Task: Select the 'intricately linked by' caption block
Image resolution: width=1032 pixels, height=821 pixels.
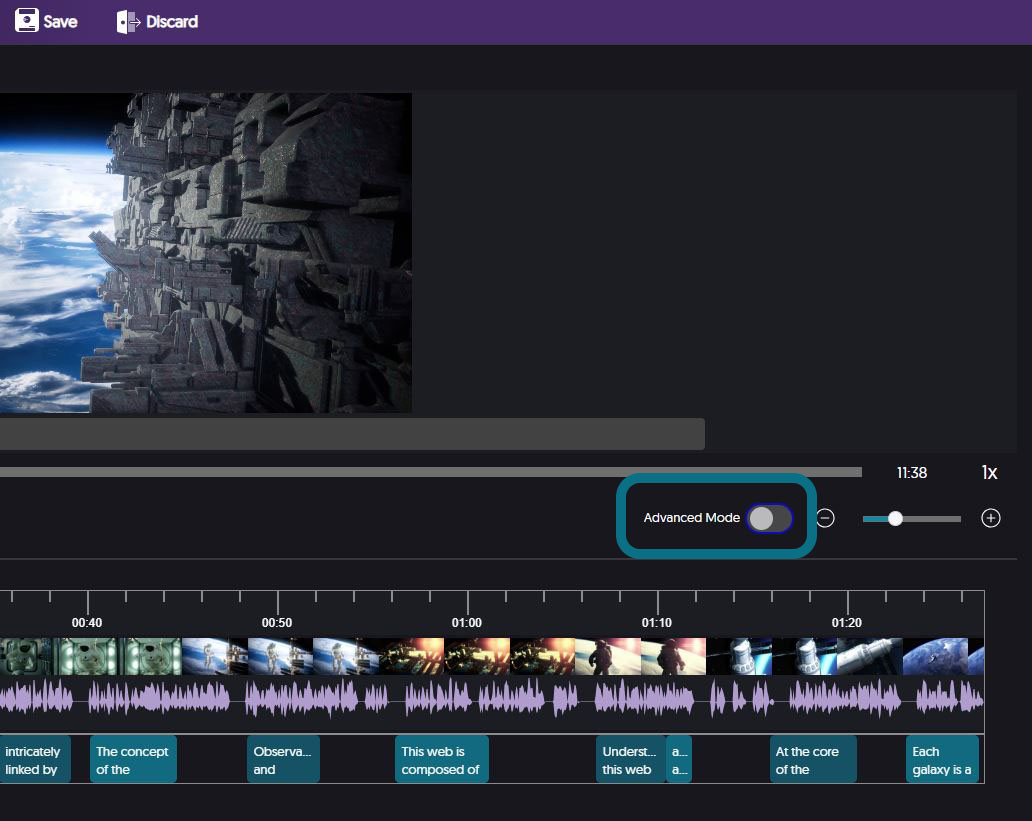Action: (x=34, y=758)
